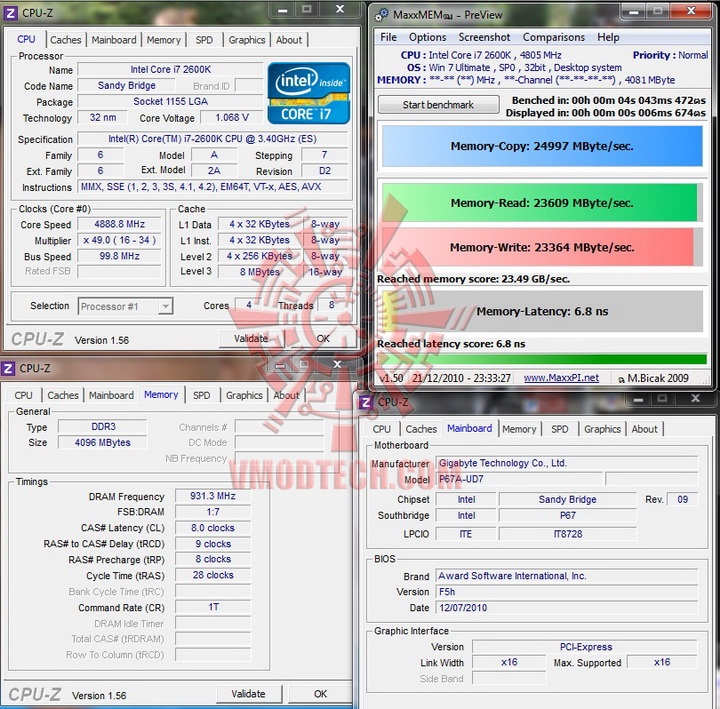Open File menu in MaxxMEM

[388, 37]
